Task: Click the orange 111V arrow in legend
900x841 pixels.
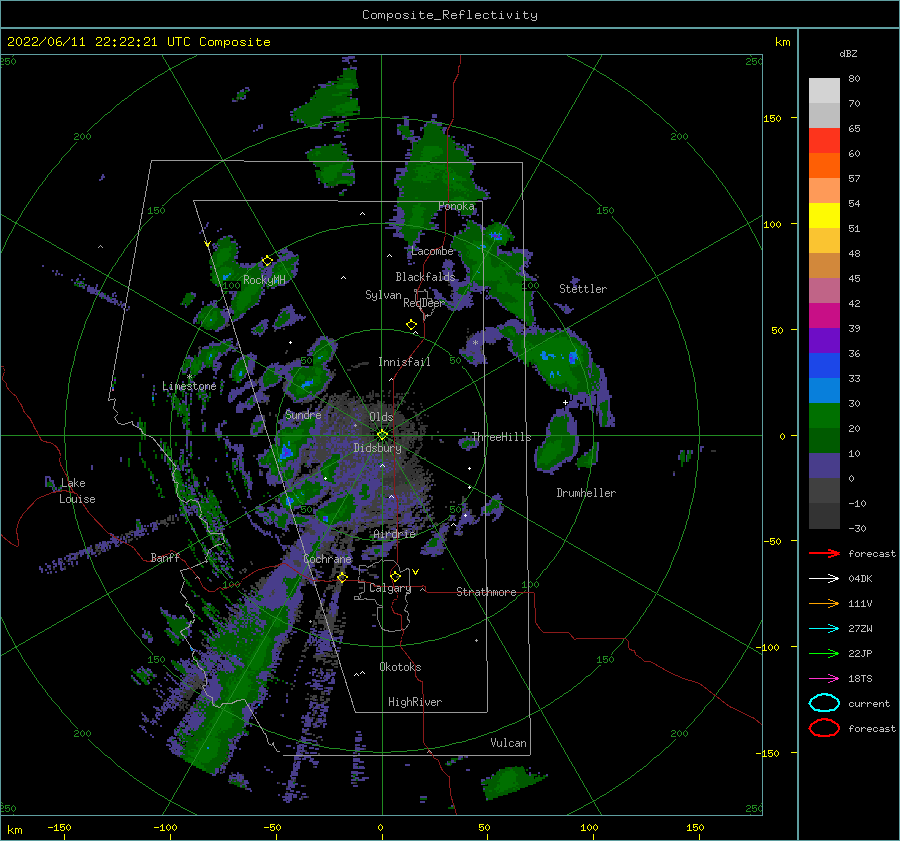Action: (x=824, y=603)
